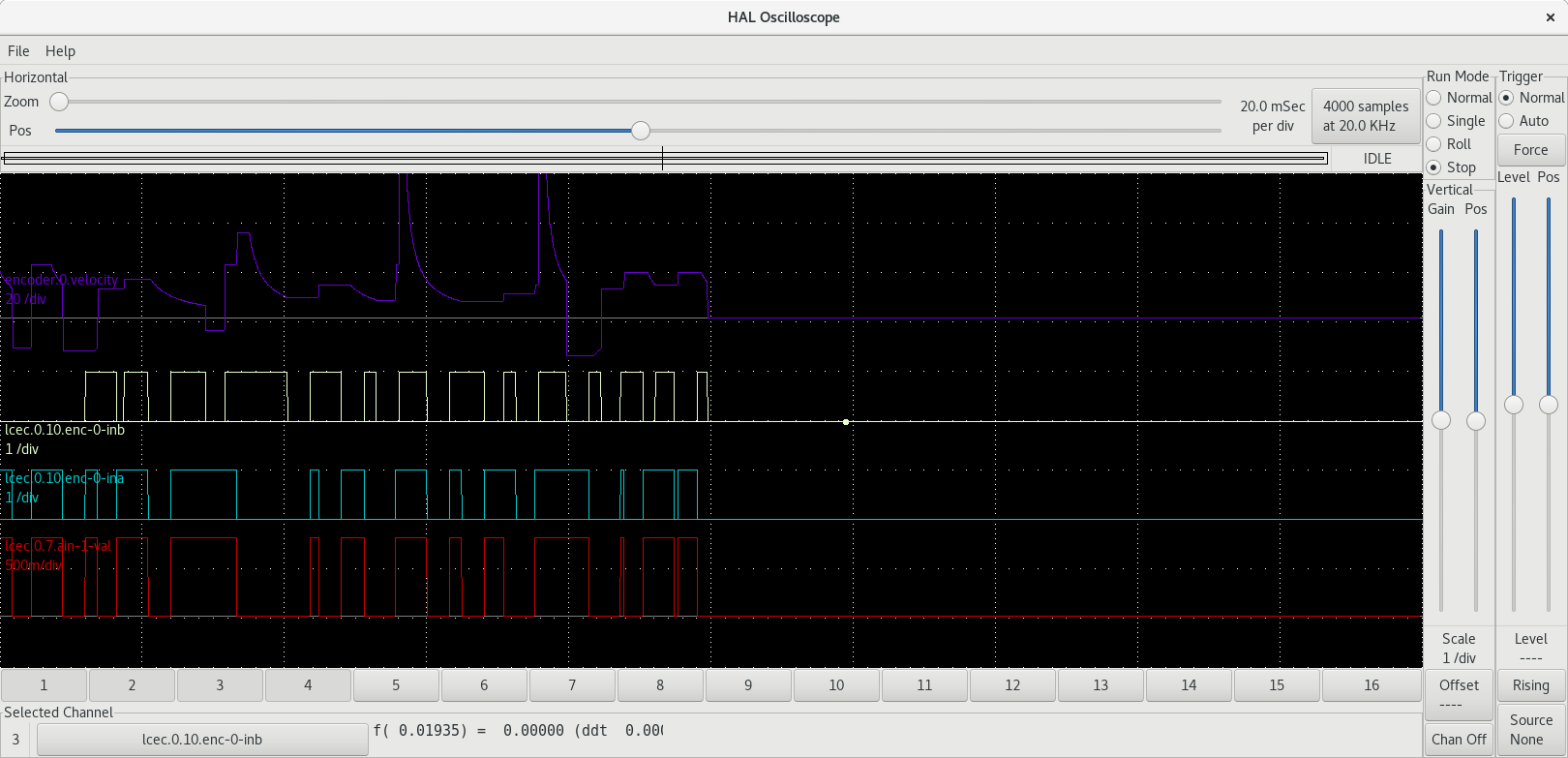This screenshot has height=758, width=1568.
Task: Select channel 7 button
Action: (572, 685)
